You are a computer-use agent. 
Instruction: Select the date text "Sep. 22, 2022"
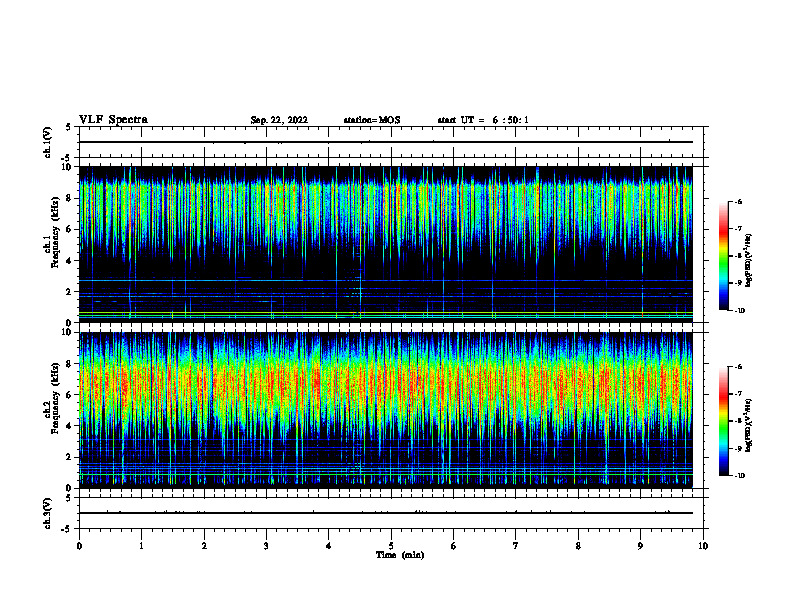coord(279,120)
